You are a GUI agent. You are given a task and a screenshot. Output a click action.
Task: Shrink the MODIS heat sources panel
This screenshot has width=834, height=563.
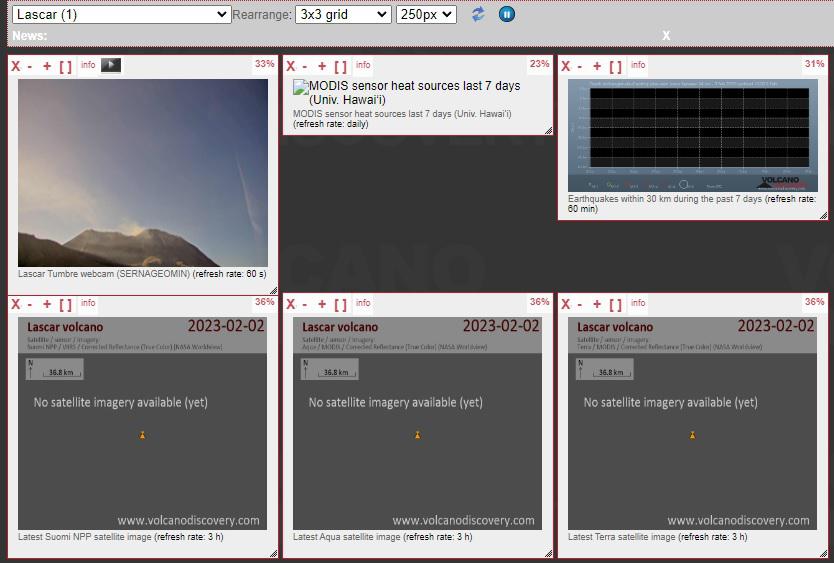(304, 67)
